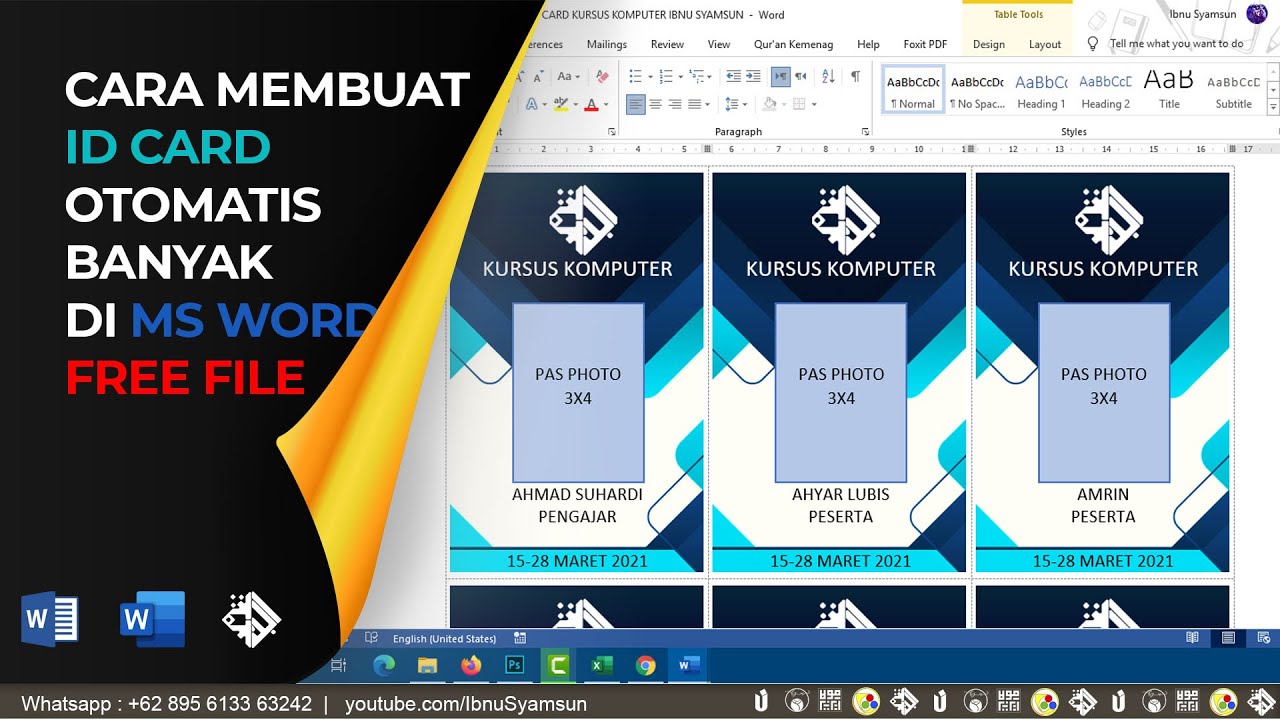1280x720 pixels.
Task: Toggle left-to-right text direction
Action: tap(781, 76)
